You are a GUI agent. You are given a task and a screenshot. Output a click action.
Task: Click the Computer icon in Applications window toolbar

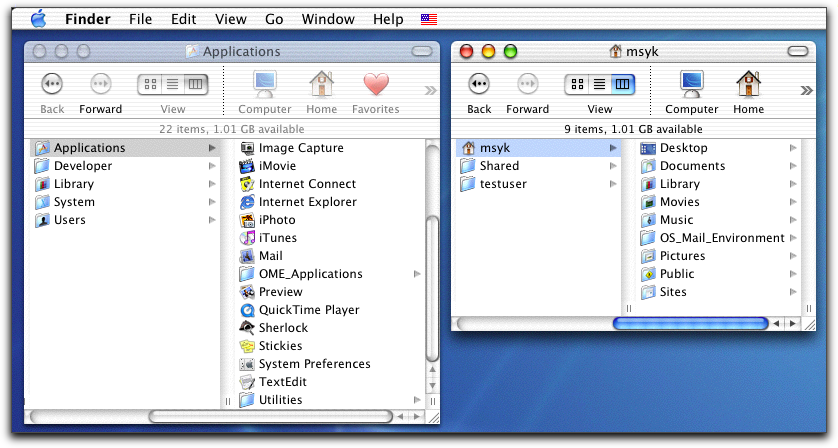tap(265, 85)
